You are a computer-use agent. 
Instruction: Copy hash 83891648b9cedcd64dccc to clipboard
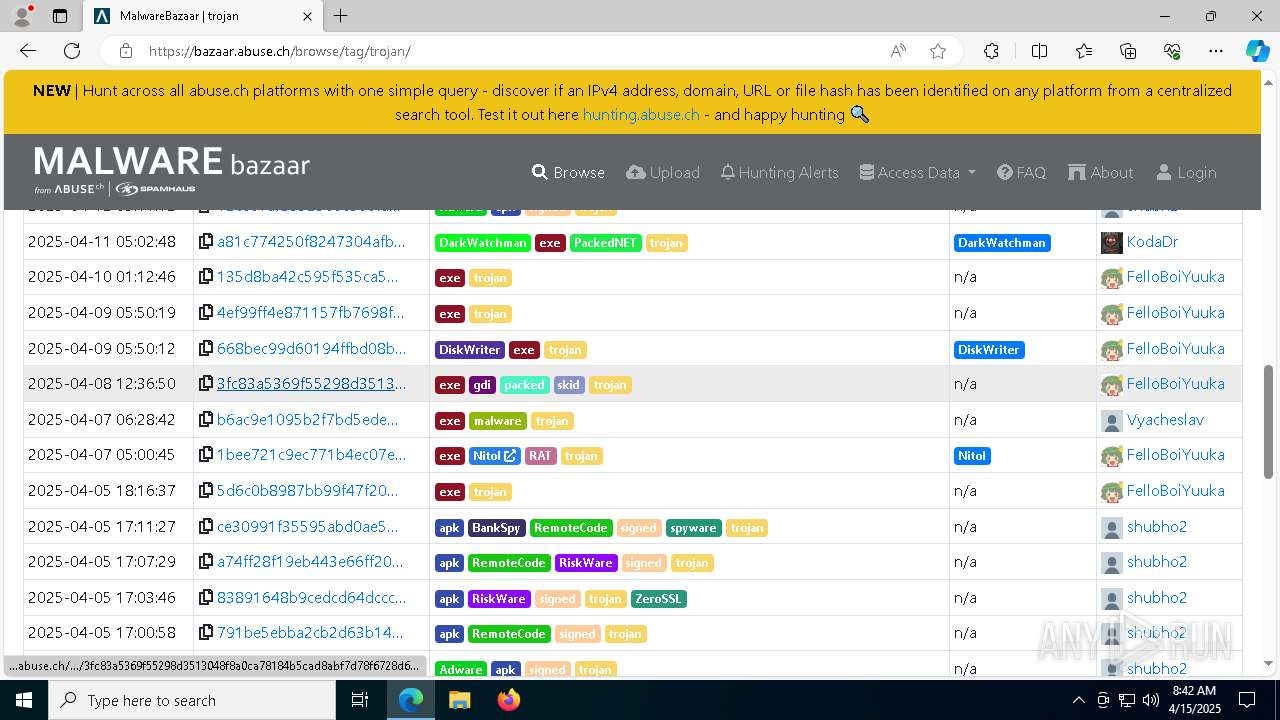206,598
